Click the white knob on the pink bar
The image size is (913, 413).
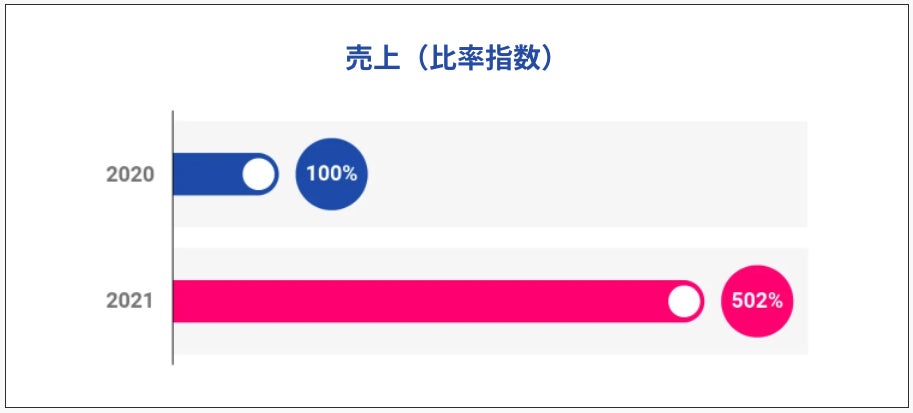pyautogui.click(x=684, y=300)
